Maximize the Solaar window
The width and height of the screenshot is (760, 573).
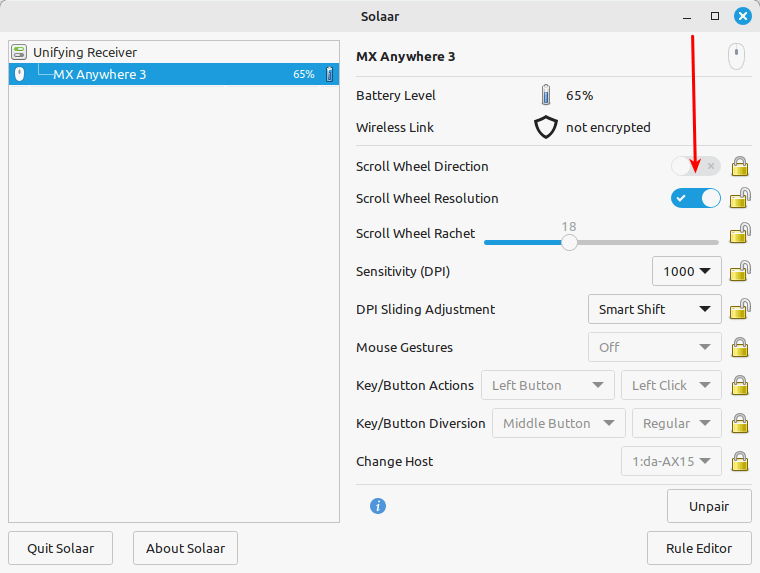point(715,16)
